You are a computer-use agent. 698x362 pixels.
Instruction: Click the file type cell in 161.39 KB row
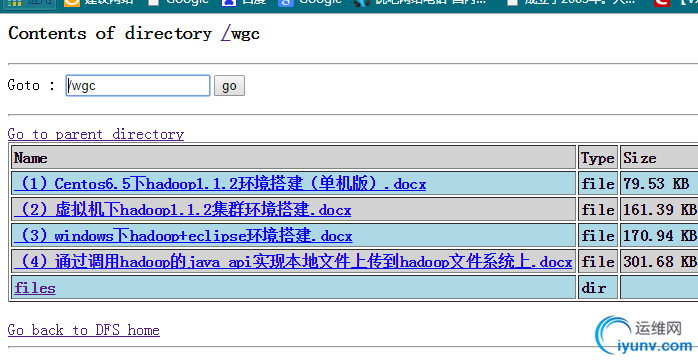tap(598, 209)
